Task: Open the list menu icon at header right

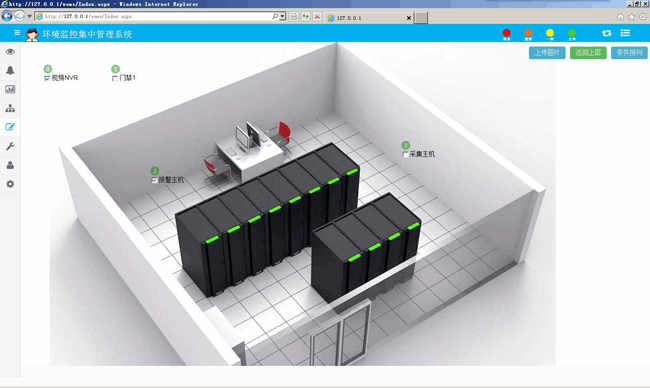Action: tap(625, 33)
